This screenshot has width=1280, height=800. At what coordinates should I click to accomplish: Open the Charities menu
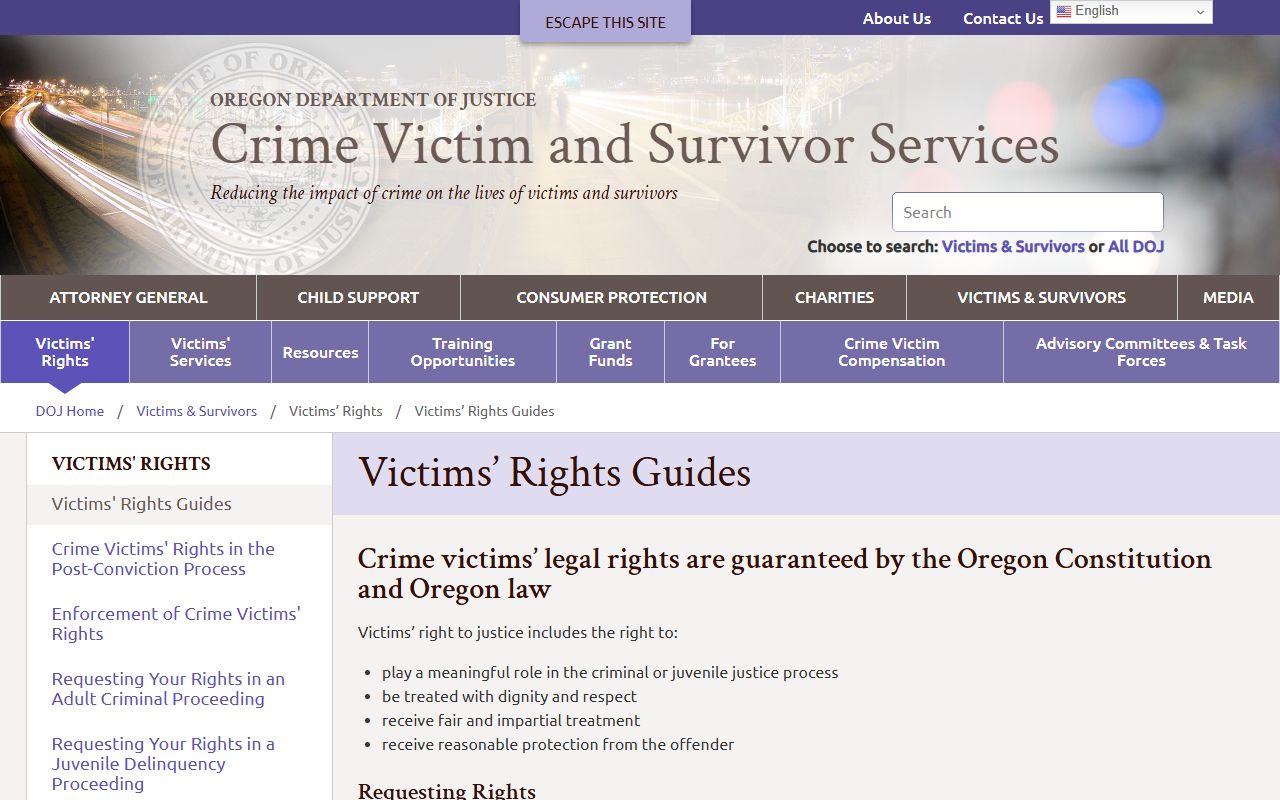[834, 297]
